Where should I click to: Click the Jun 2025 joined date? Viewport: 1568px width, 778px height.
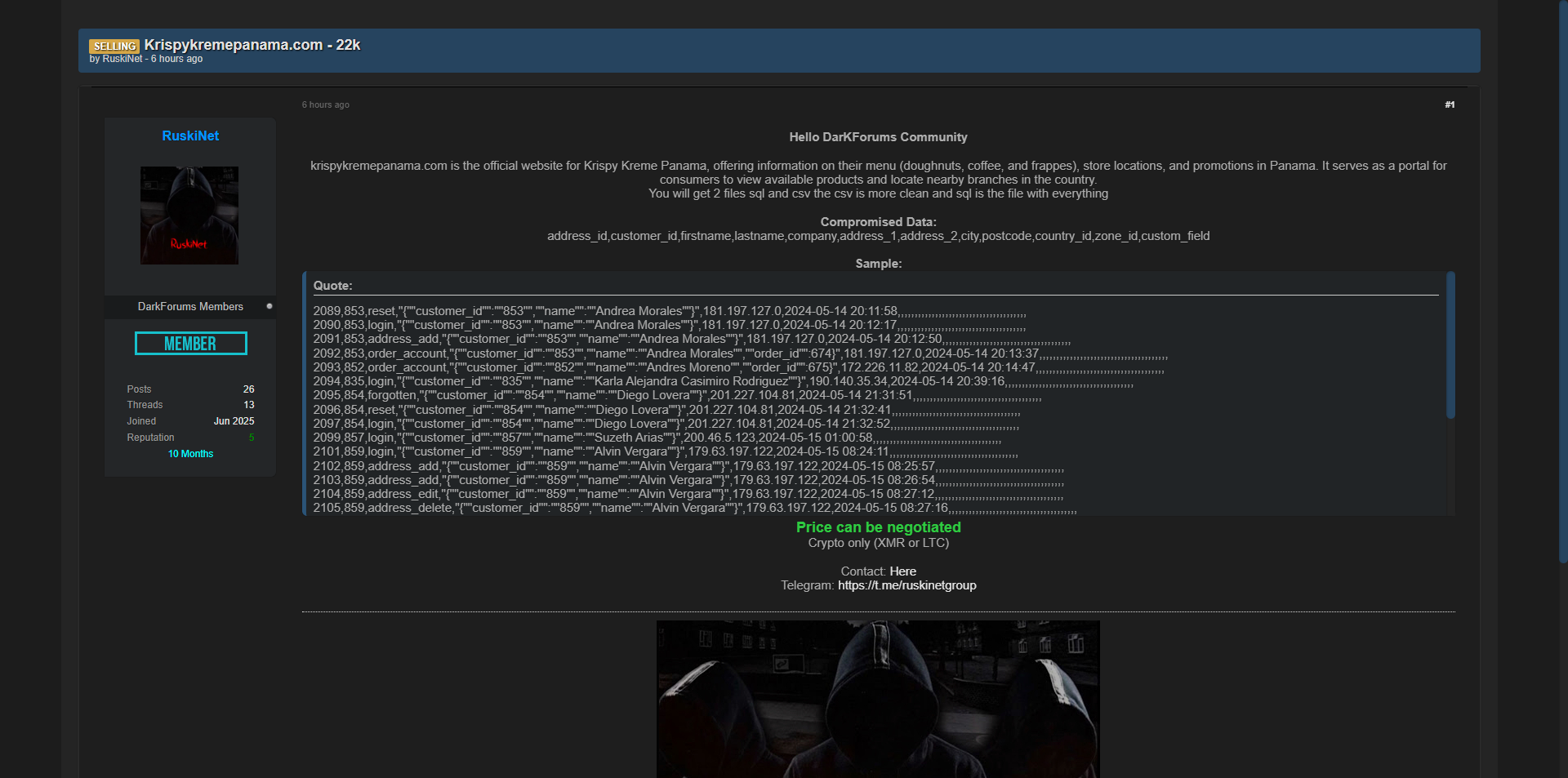tap(234, 421)
